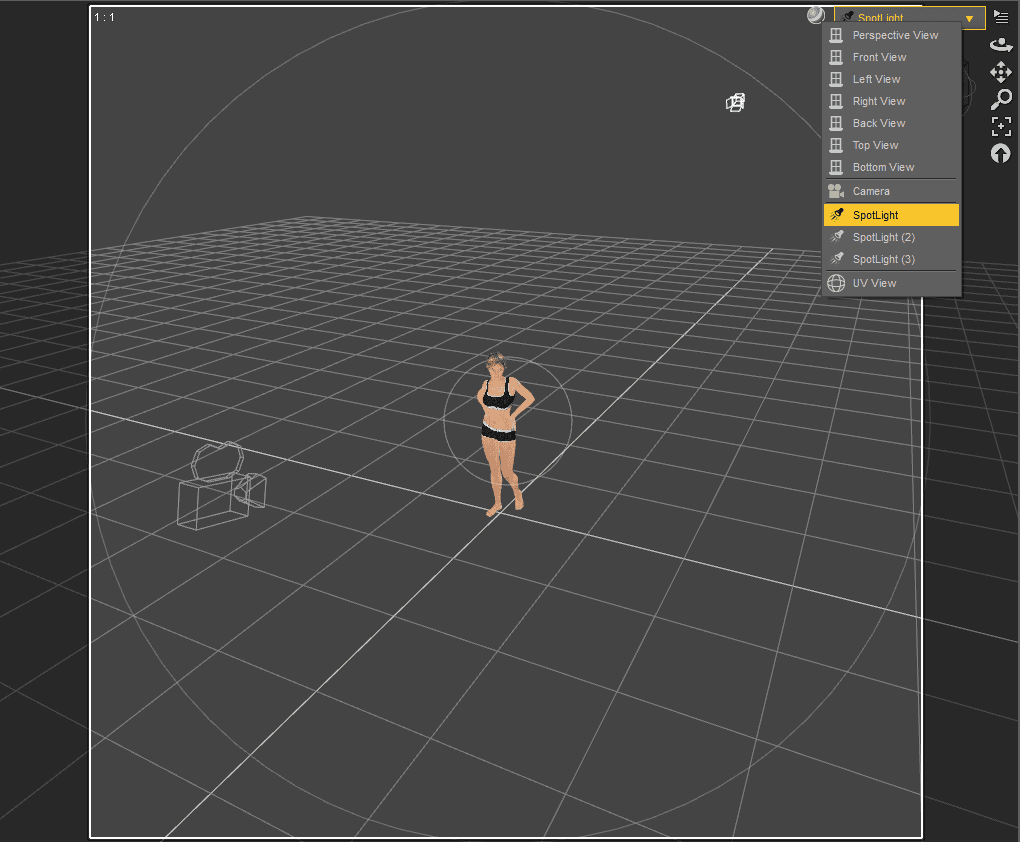Collapse the SpotLight view selector dropdown
This screenshot has width=1020, height=842.
968,18
